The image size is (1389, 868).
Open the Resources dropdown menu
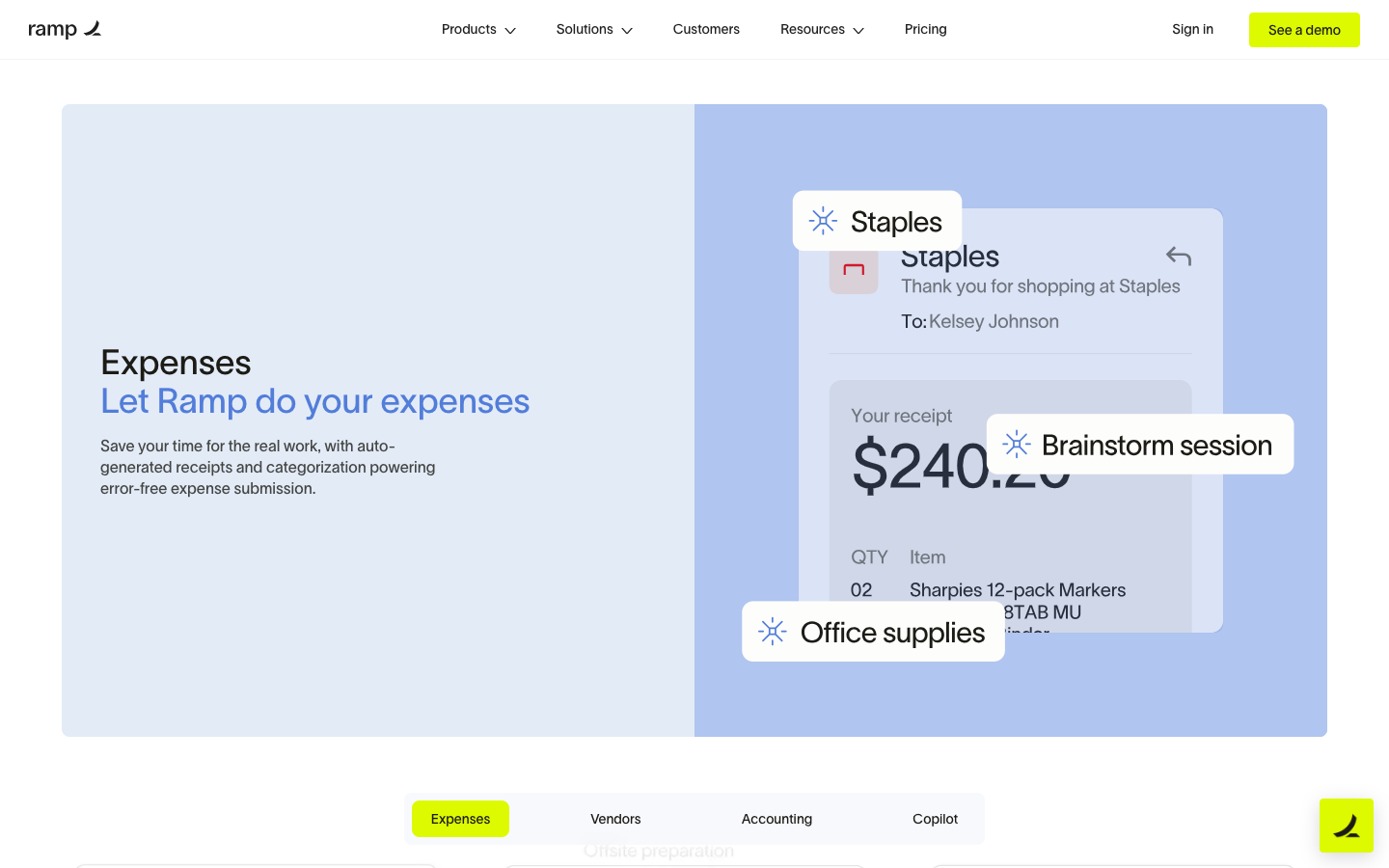822,30
